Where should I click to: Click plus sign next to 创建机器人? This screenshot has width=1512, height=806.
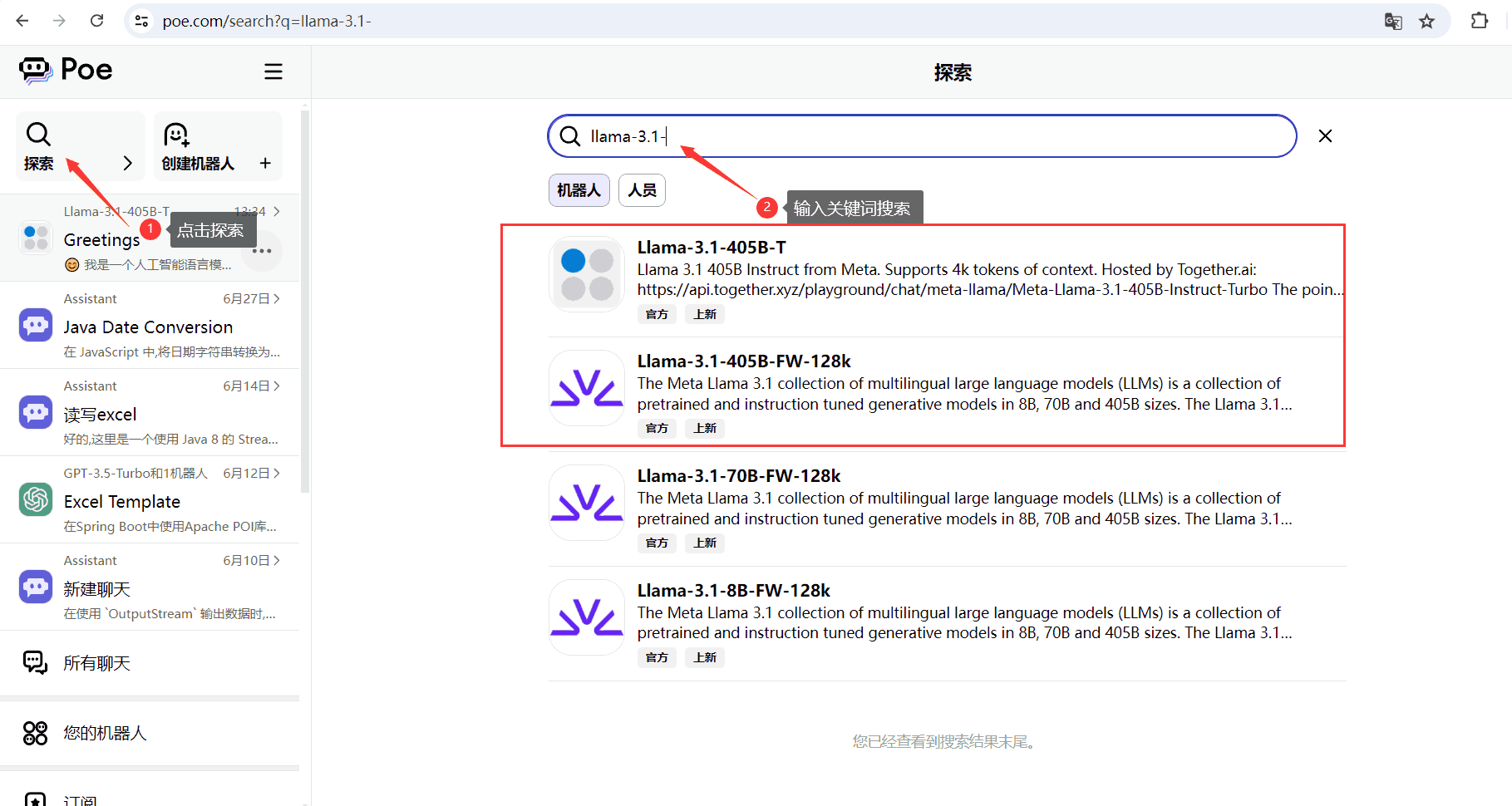(x=265, y=164)
